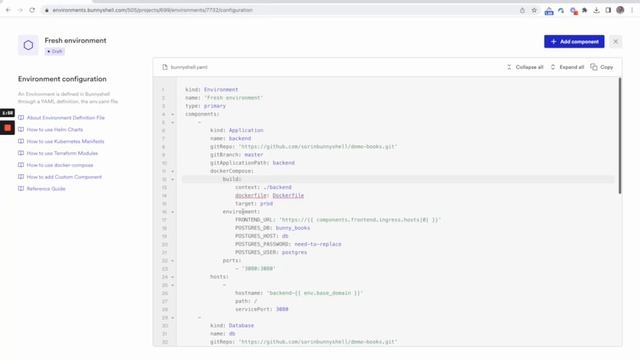Screen dimensions: 640x360
Task: Click Add component button
Action: pyautogui.click(x=574, y=42)
